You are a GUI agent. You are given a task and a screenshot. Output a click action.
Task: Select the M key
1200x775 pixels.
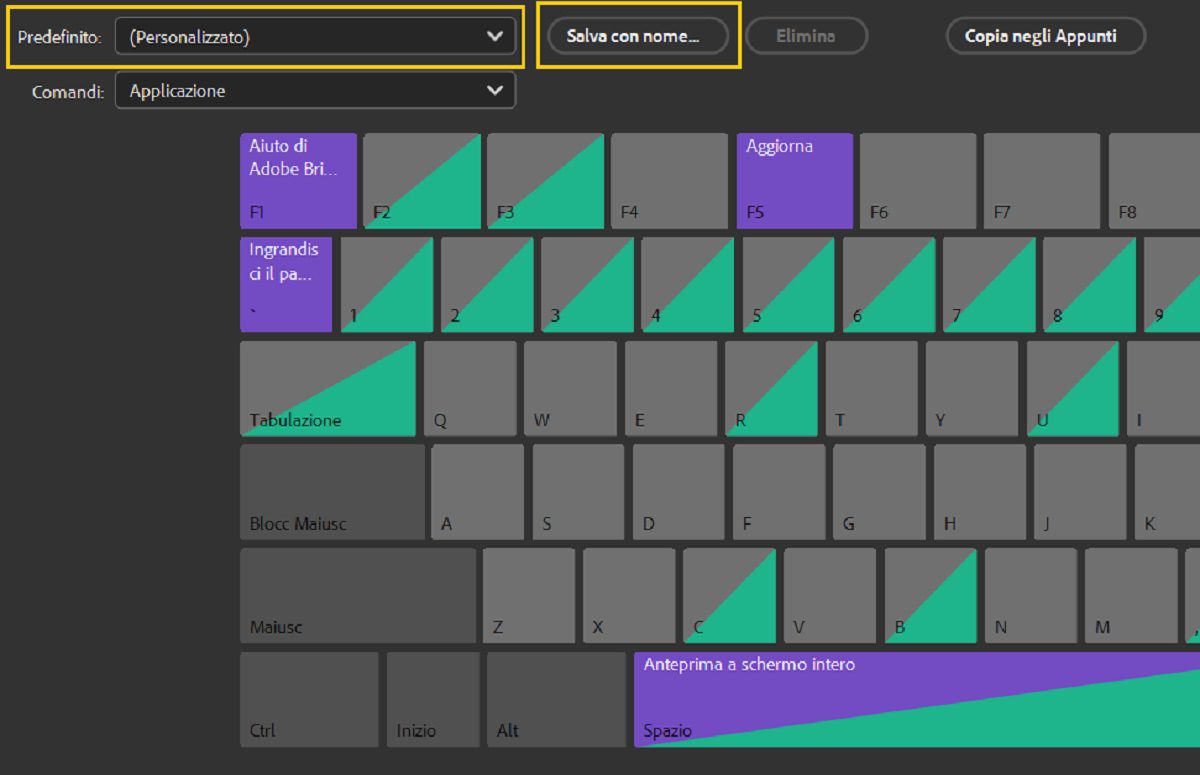pos(1132,596)
